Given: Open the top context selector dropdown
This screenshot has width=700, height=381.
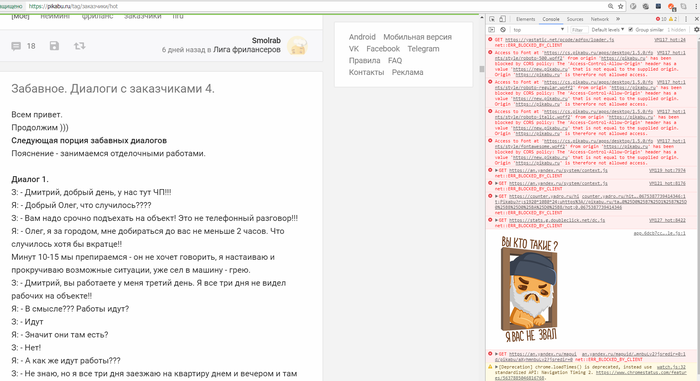Looking at the screenshot, I should (x=539, y=29).
